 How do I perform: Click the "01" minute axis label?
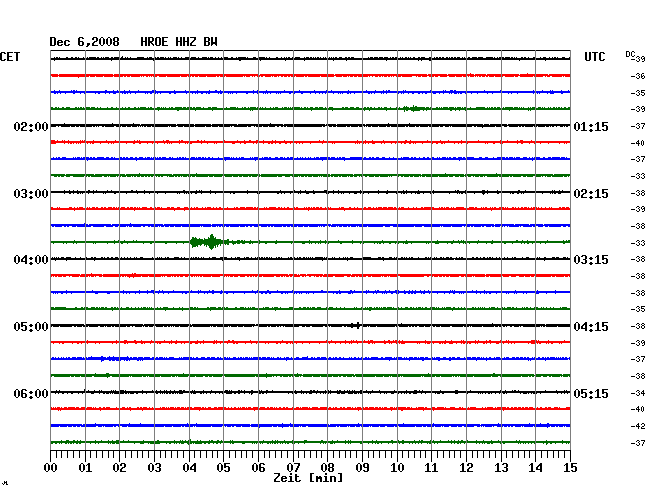(x=85, y=468)
